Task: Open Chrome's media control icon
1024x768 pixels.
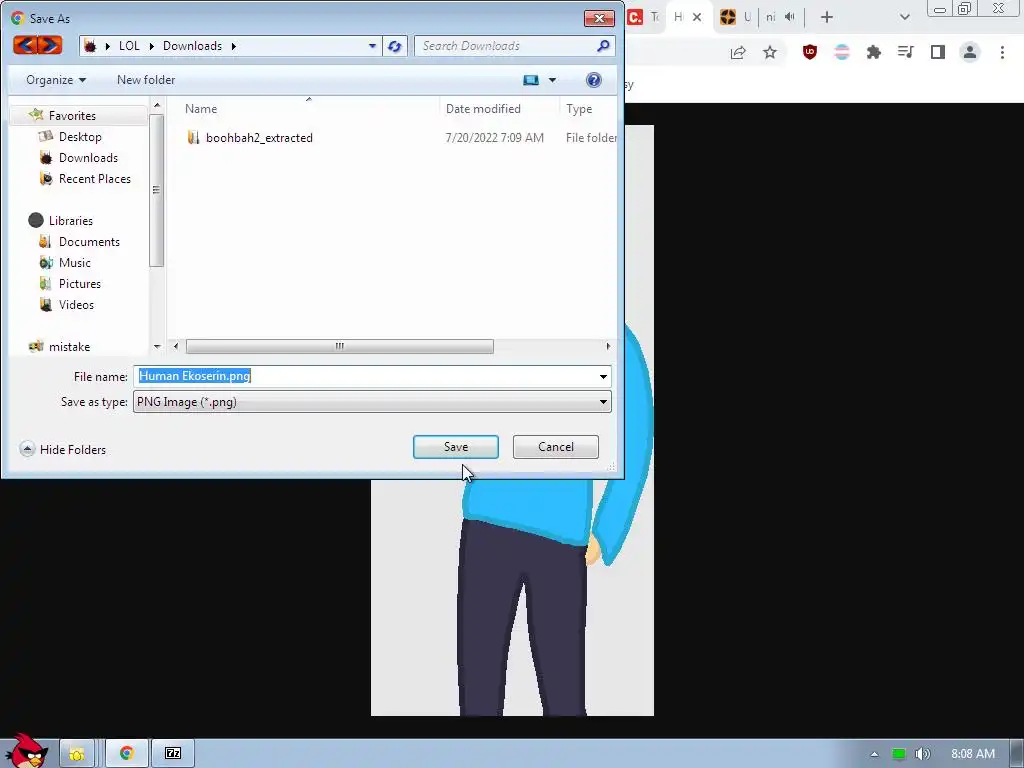Action: click(x=905, y=52)
